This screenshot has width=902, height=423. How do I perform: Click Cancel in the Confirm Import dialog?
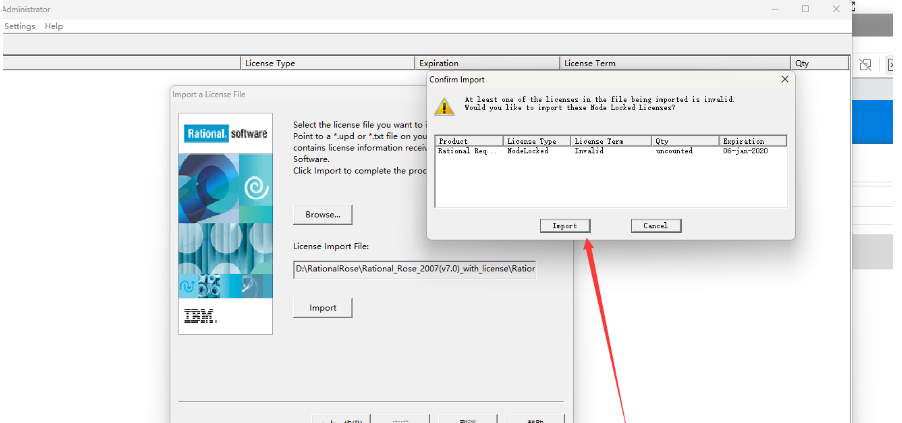tap(656, 226)
